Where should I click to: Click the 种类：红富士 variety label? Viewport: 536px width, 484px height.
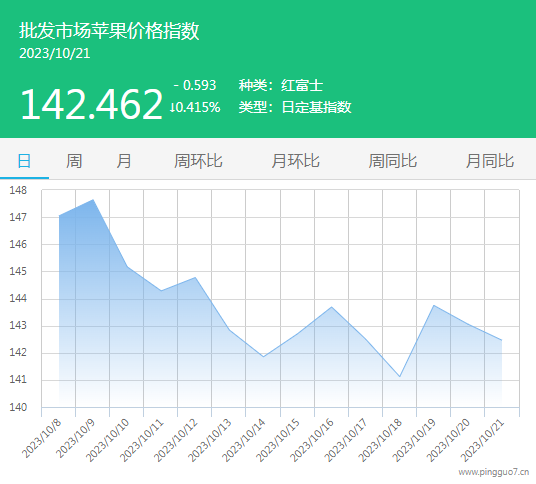(x=281, y=85)
